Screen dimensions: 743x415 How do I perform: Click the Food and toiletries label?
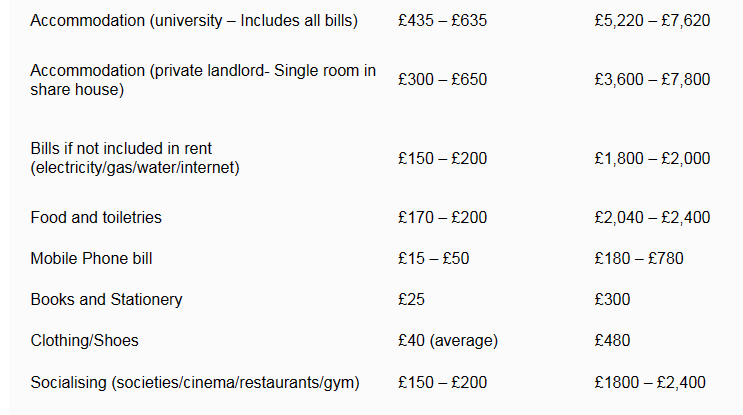(x=96, y=217)
